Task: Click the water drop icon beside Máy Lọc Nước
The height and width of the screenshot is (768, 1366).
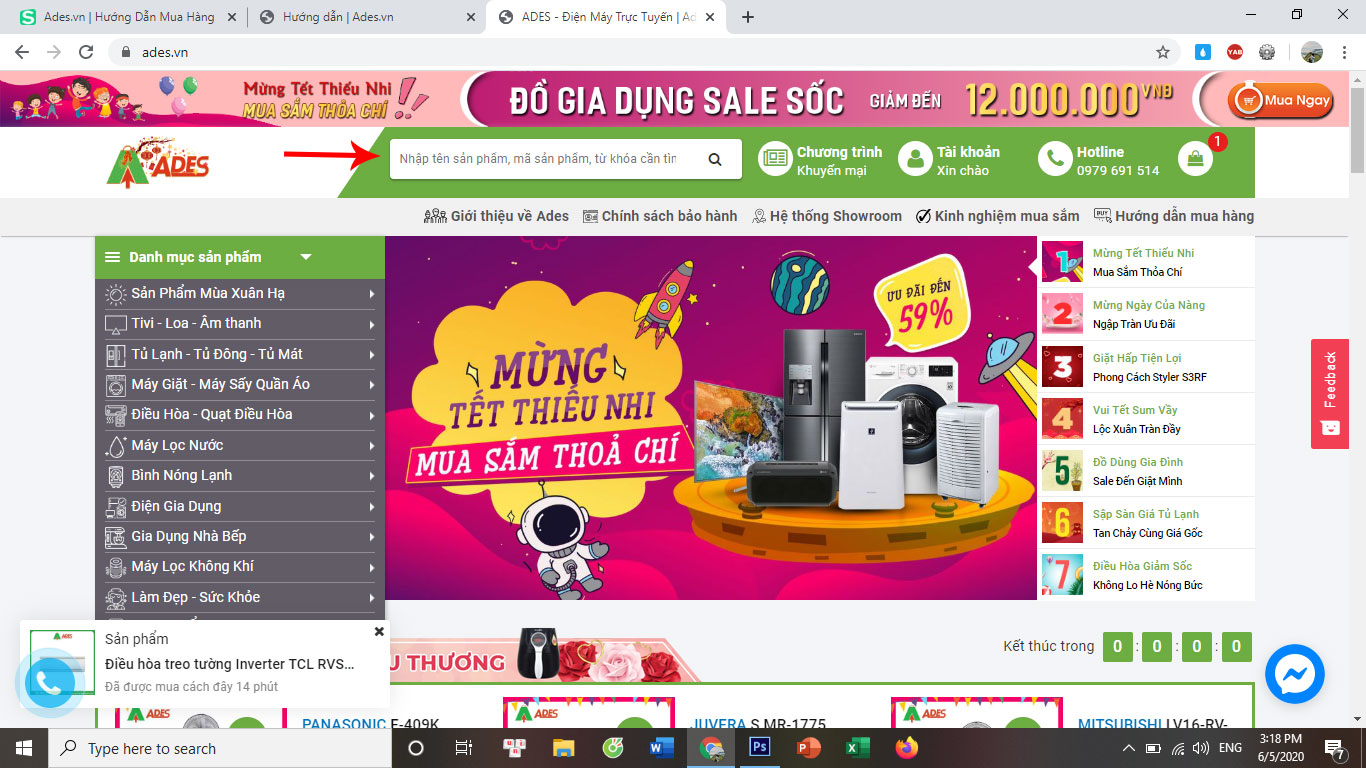Action: click(115, 446)
